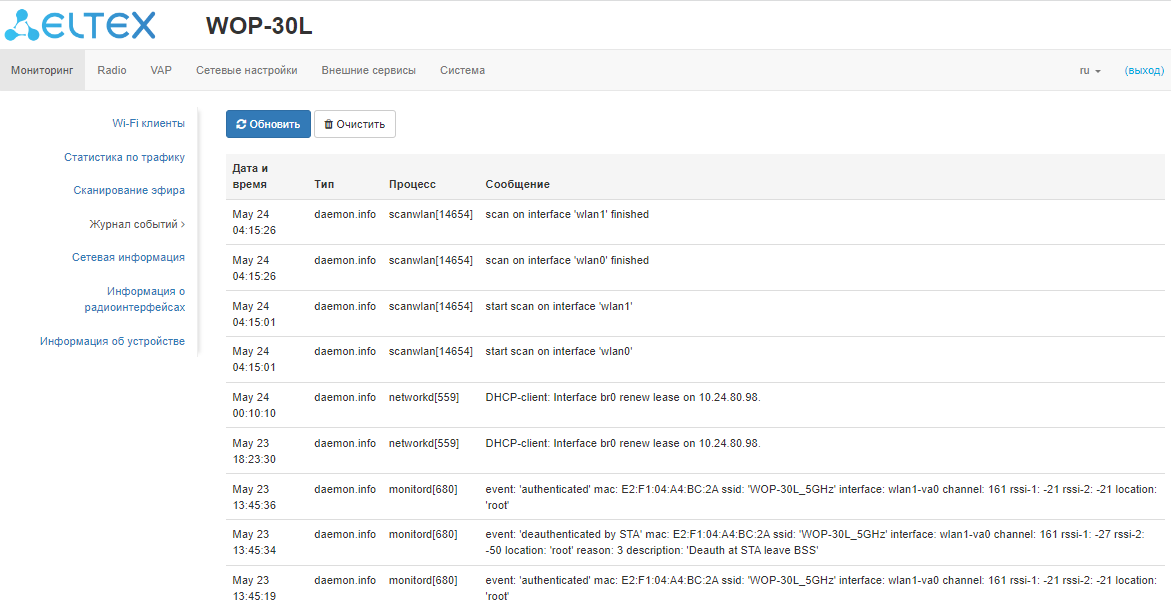Expand the Журнал событий sidebar item
1171x607 pixels.
point(137,224)
